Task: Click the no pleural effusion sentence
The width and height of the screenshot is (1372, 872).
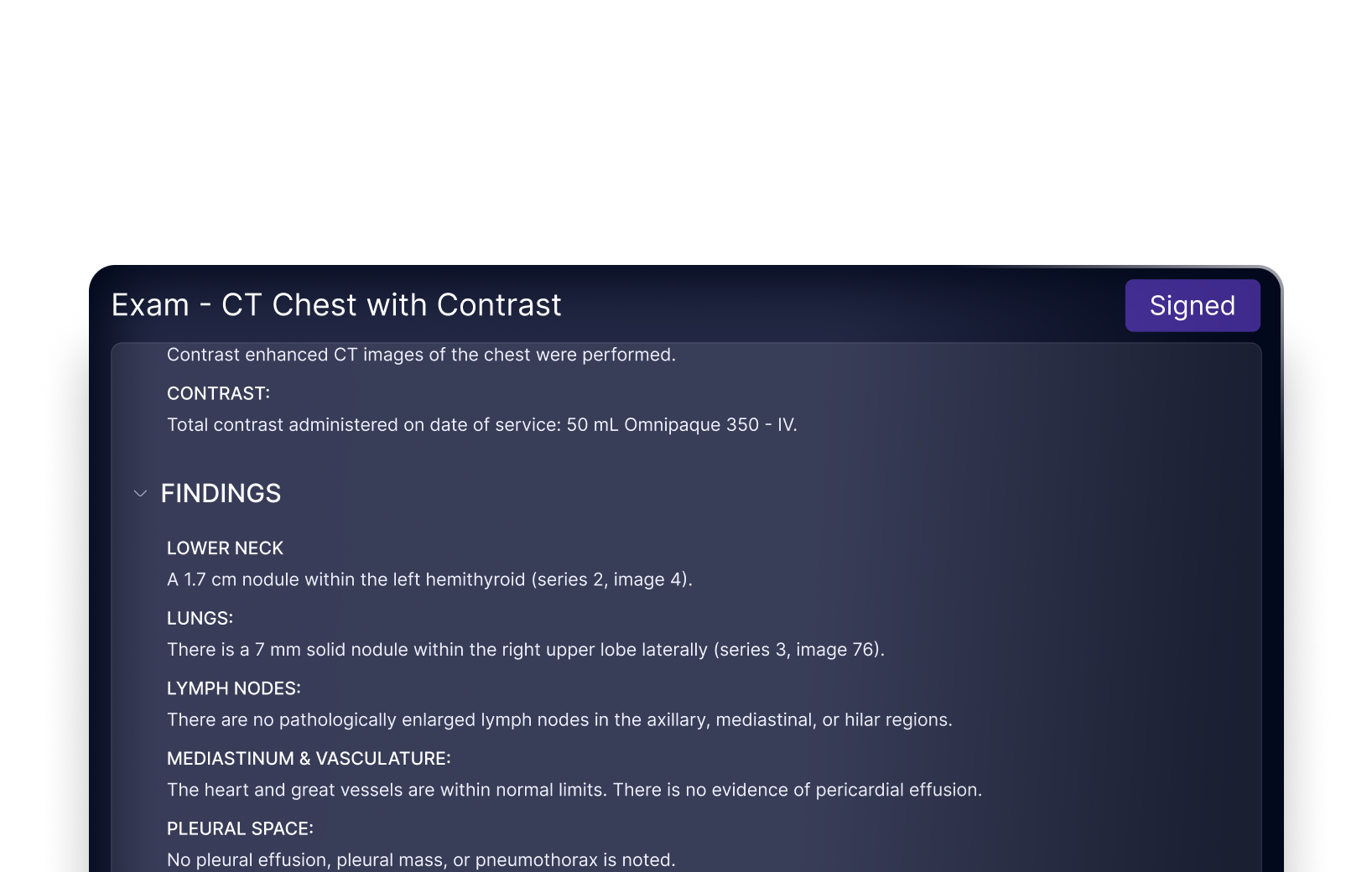Action: (421, 860)
